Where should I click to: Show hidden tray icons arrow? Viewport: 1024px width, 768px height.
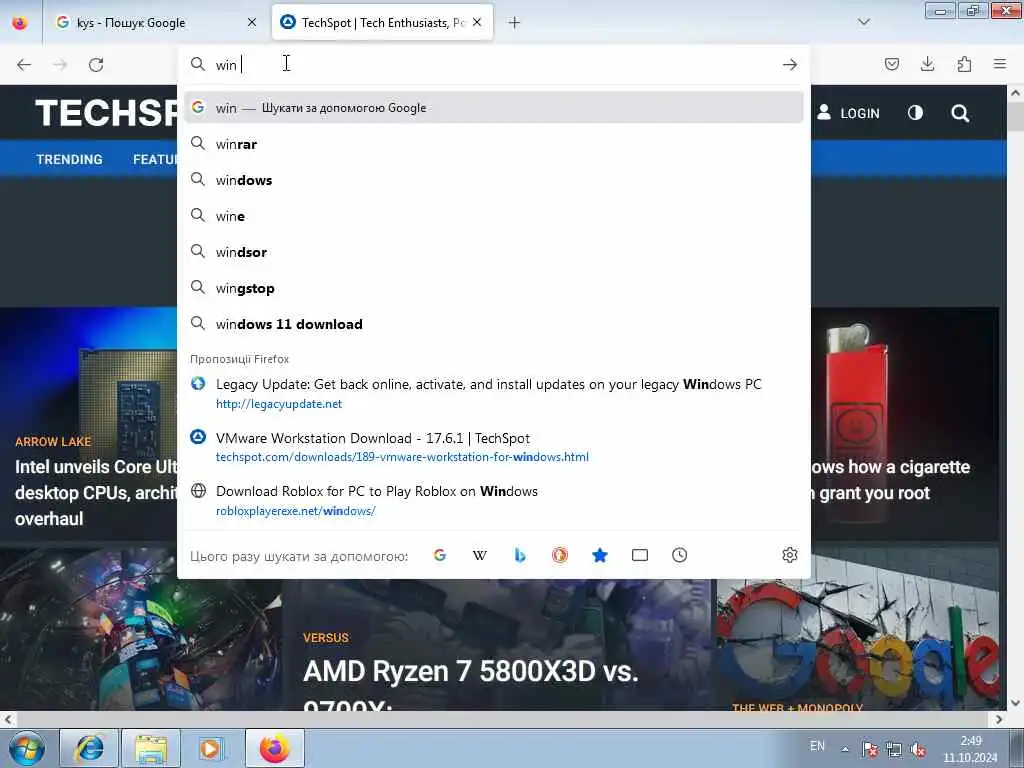[845, 749]
